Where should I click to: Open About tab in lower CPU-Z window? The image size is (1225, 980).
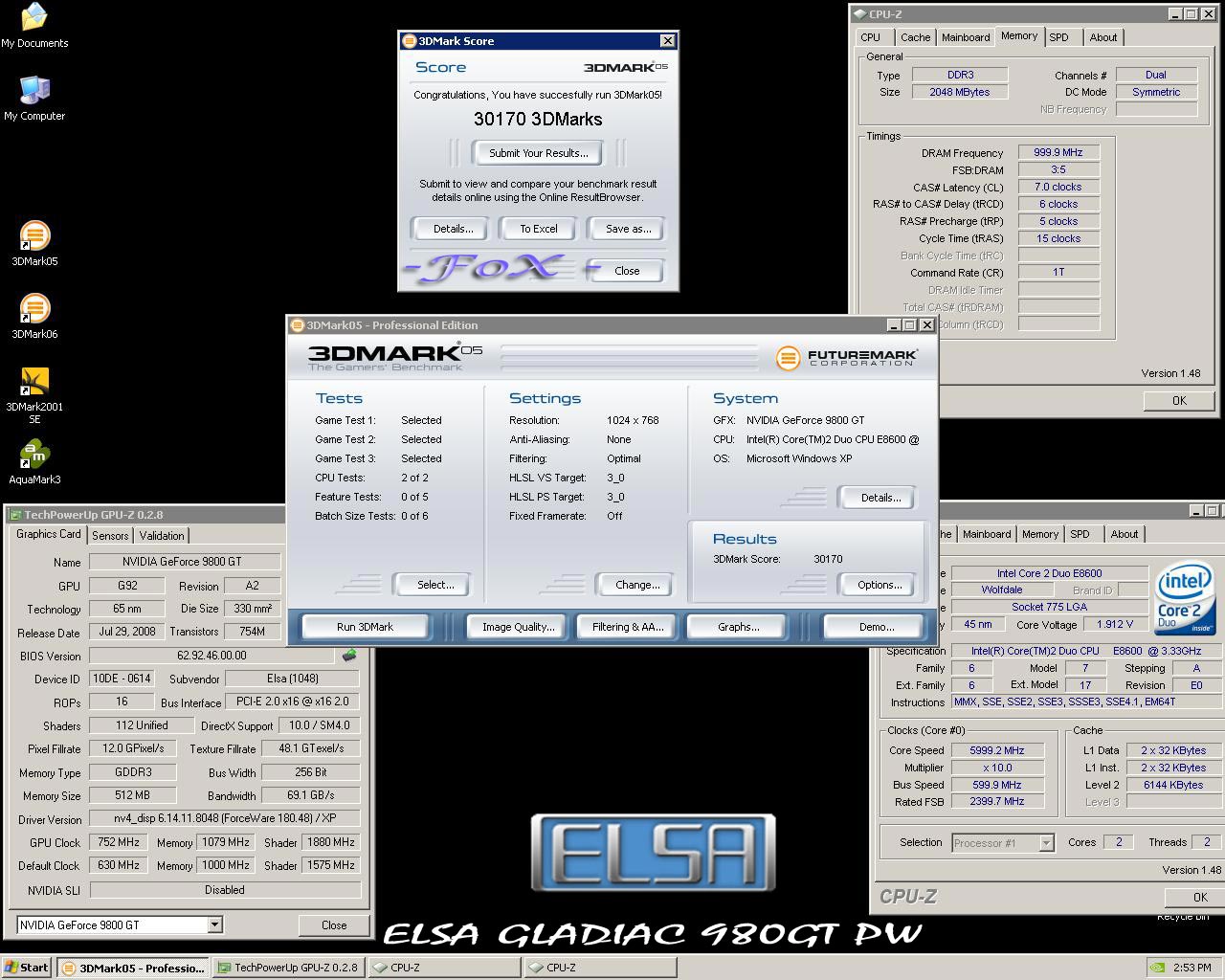click(1125, 534)
